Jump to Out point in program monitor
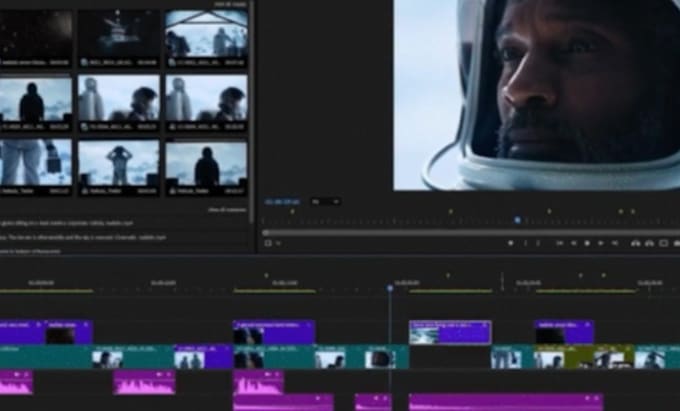The width and height of the screenshot is (680, 411). tap(615, 243)
